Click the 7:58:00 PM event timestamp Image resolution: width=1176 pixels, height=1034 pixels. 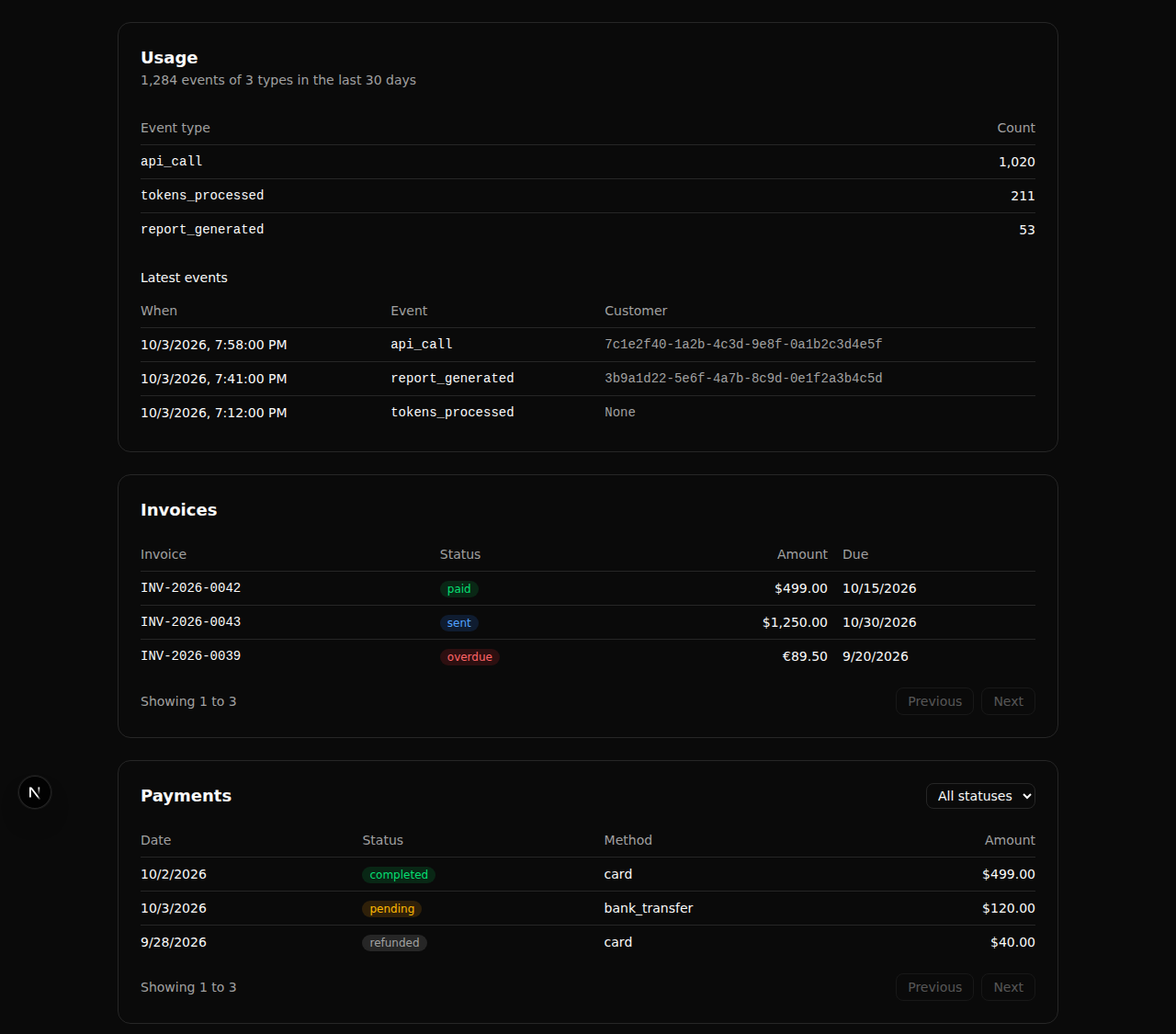point(214,345)
